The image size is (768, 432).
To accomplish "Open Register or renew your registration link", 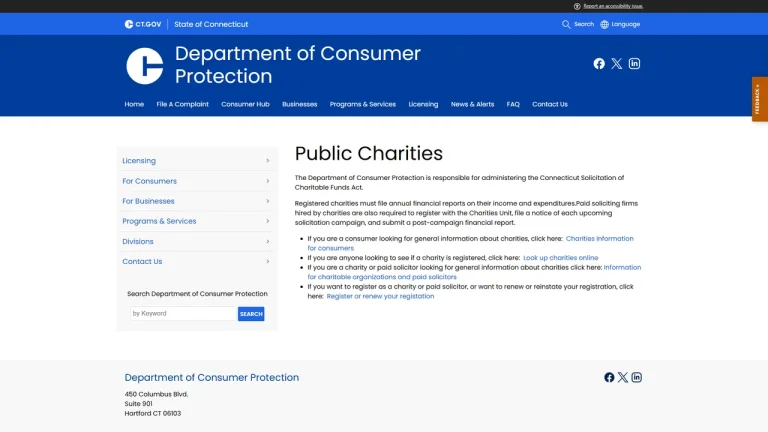I will [x=380, y=296].
